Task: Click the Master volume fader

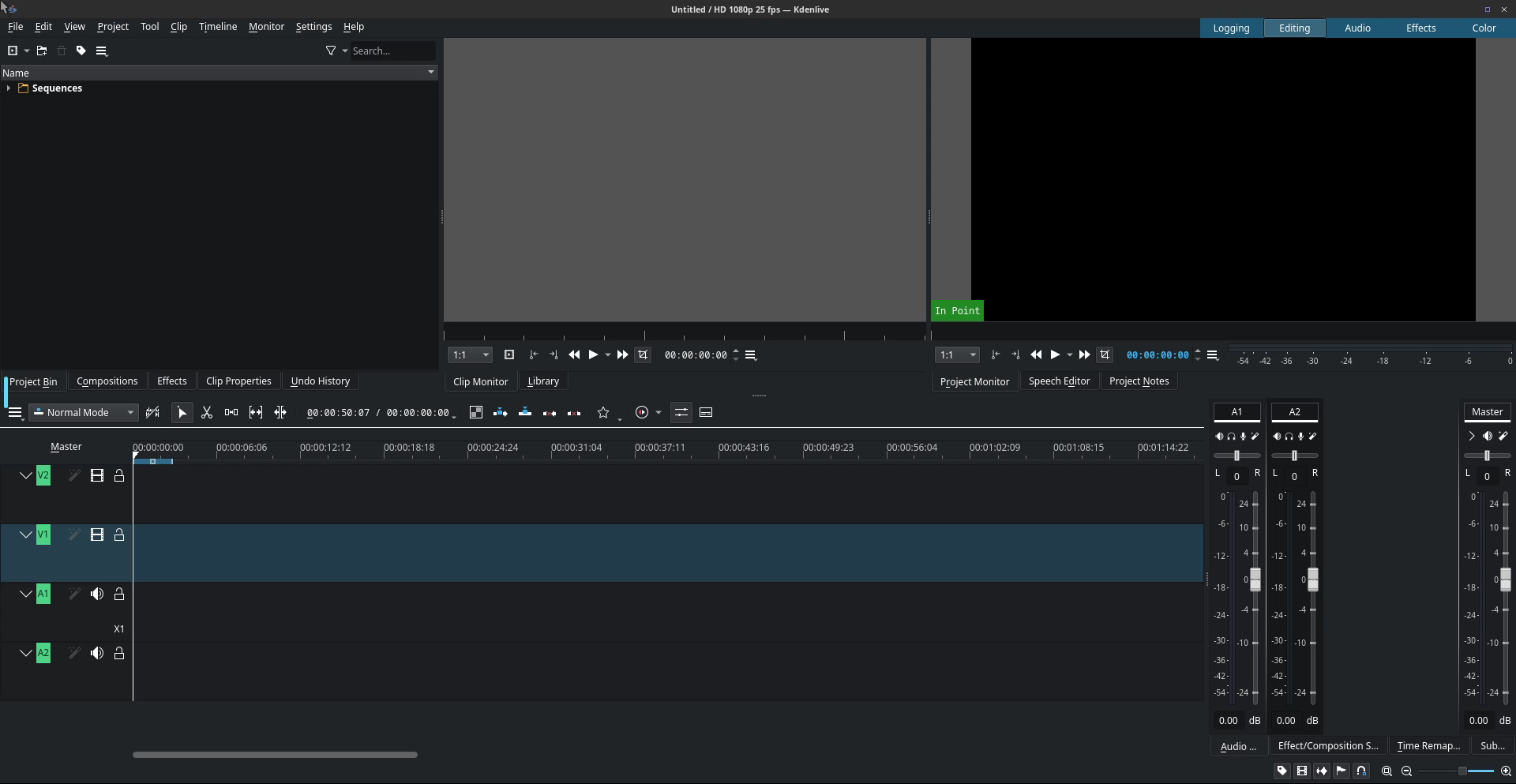Action: click(x=1505, y=580)
